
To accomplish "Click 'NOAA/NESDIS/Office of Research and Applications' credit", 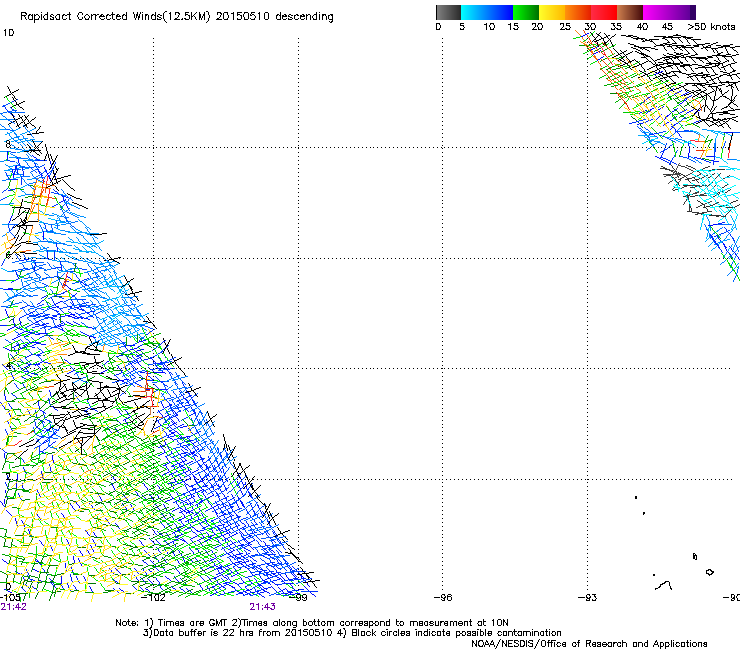I will tap(589, 644).
